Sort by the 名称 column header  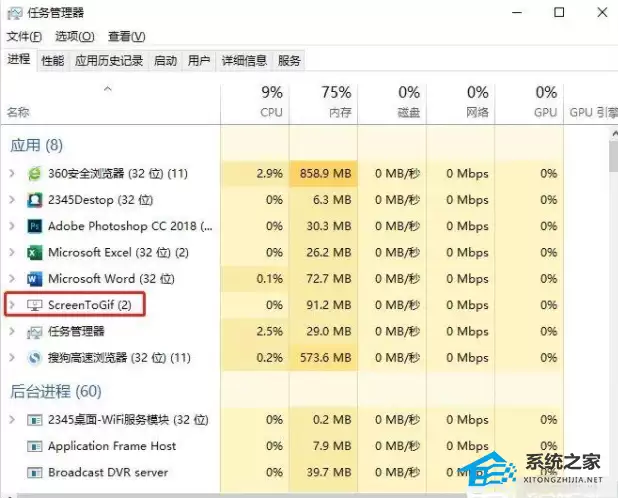[110, 104]
